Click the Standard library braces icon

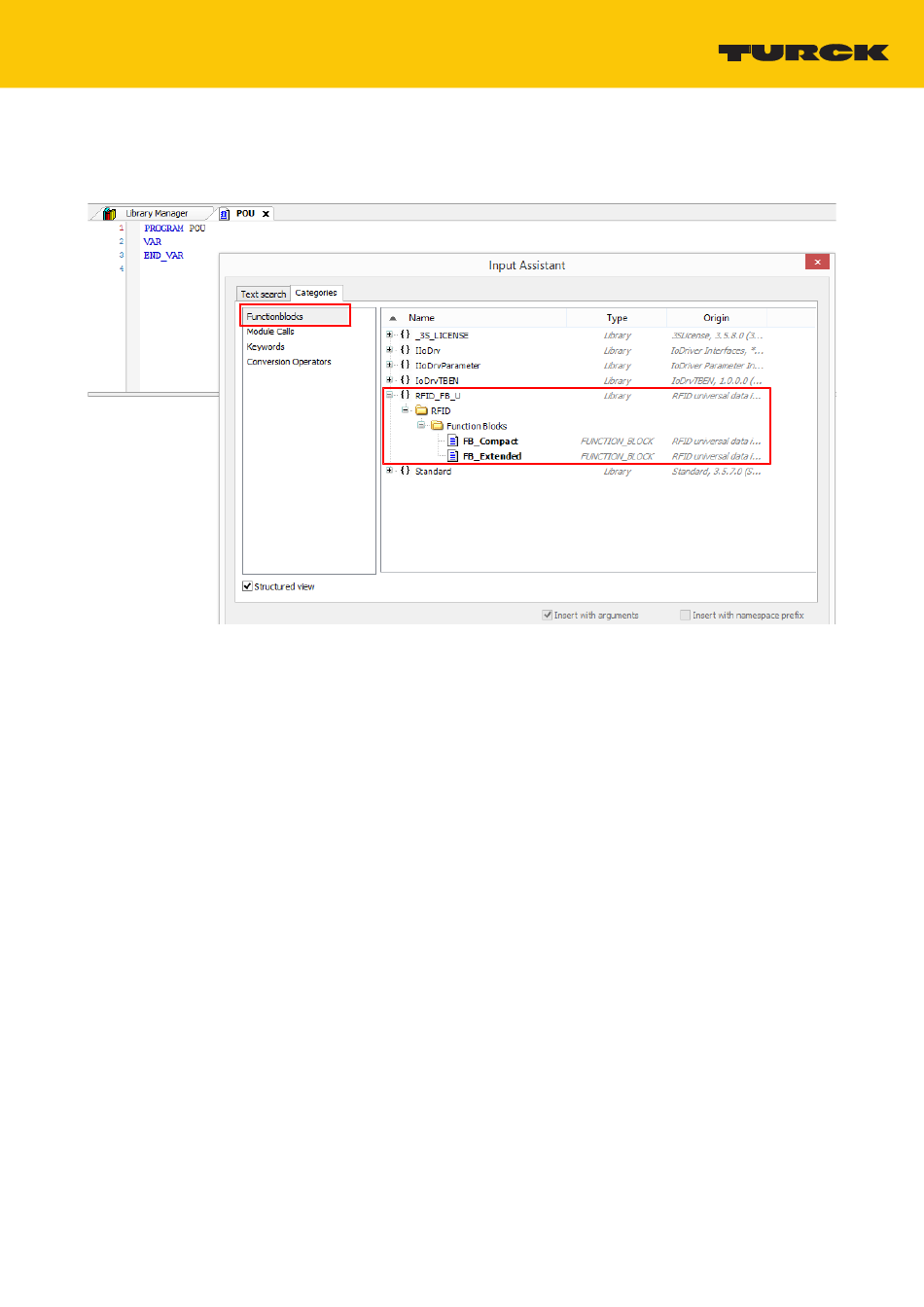pos(406,472)
